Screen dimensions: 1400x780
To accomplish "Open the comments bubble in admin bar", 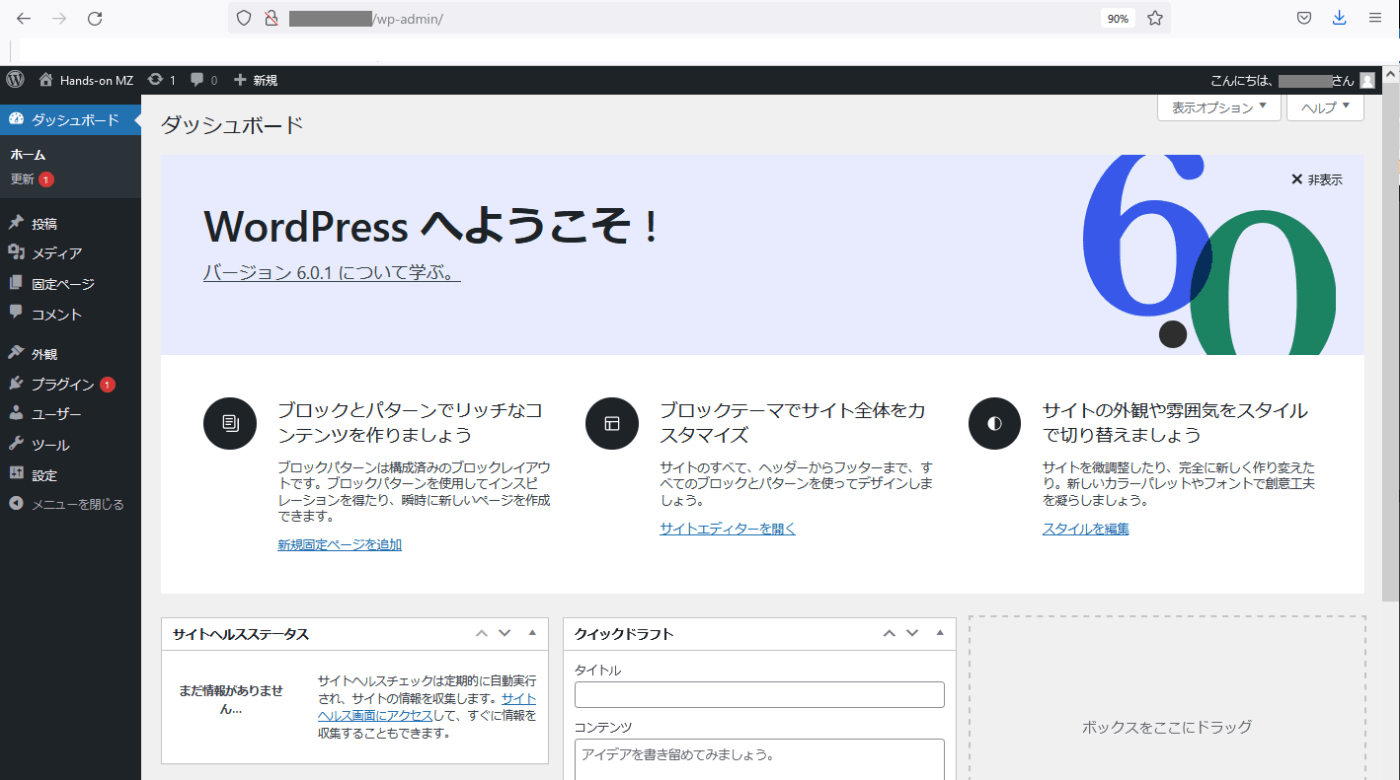I will (x=198, y=80).
